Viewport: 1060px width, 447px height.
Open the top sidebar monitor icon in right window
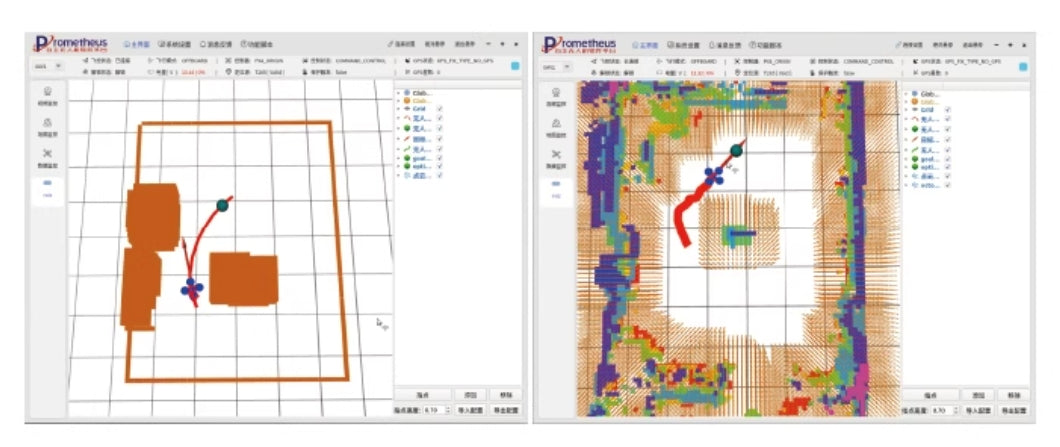click(556, 93)
